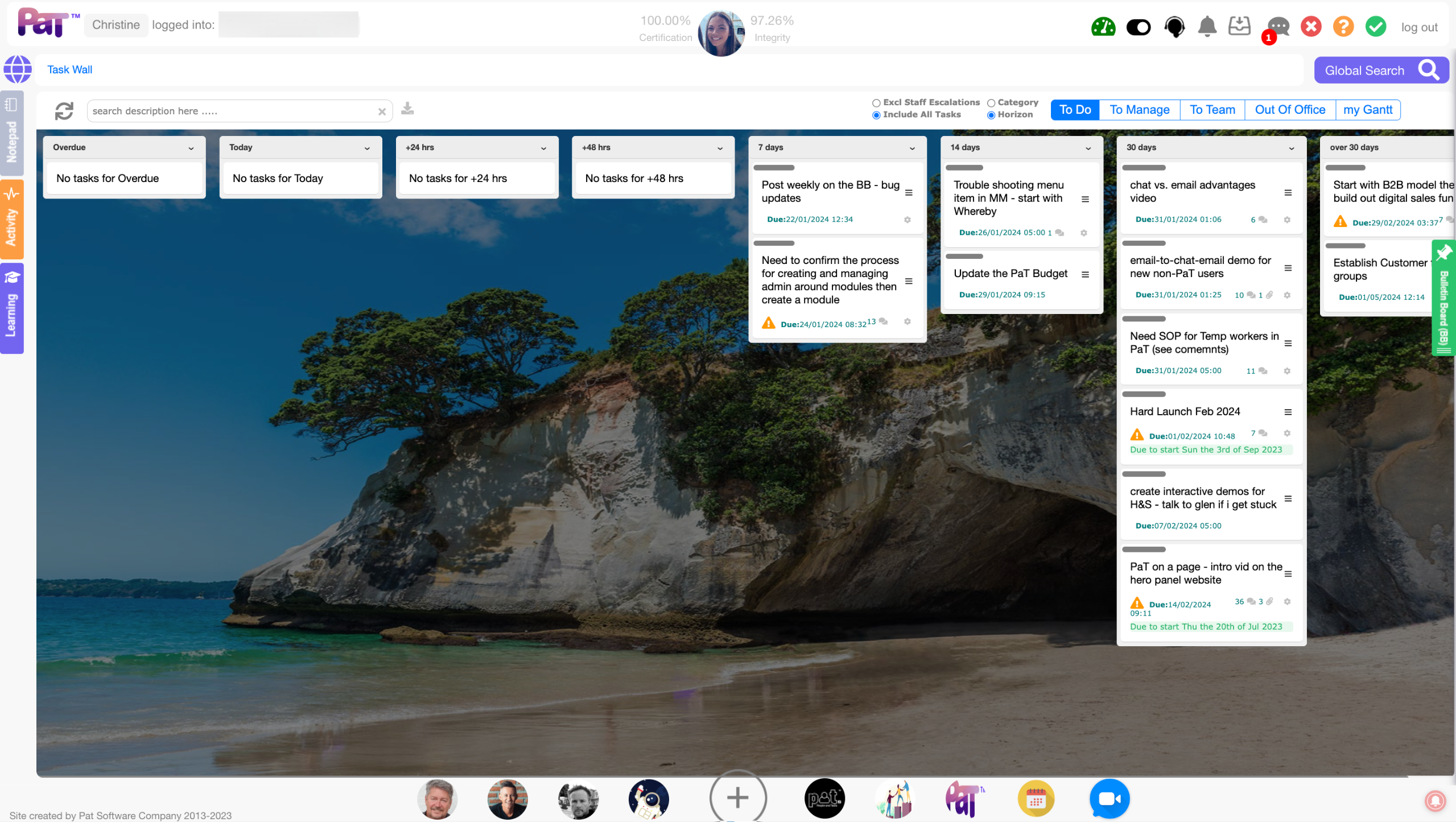Switch to the To Manage tab
Screen dimensions: 1456x822
(x=1139, y=110)
